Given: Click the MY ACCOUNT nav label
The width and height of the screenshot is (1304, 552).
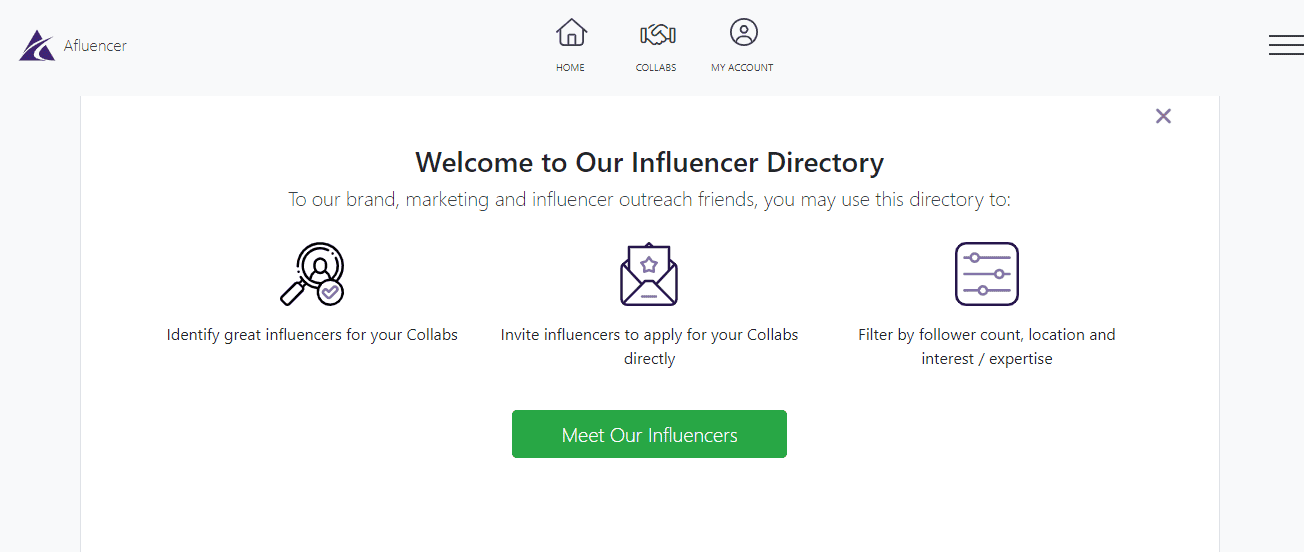Looking at the screenshot, I should point(742,68).
